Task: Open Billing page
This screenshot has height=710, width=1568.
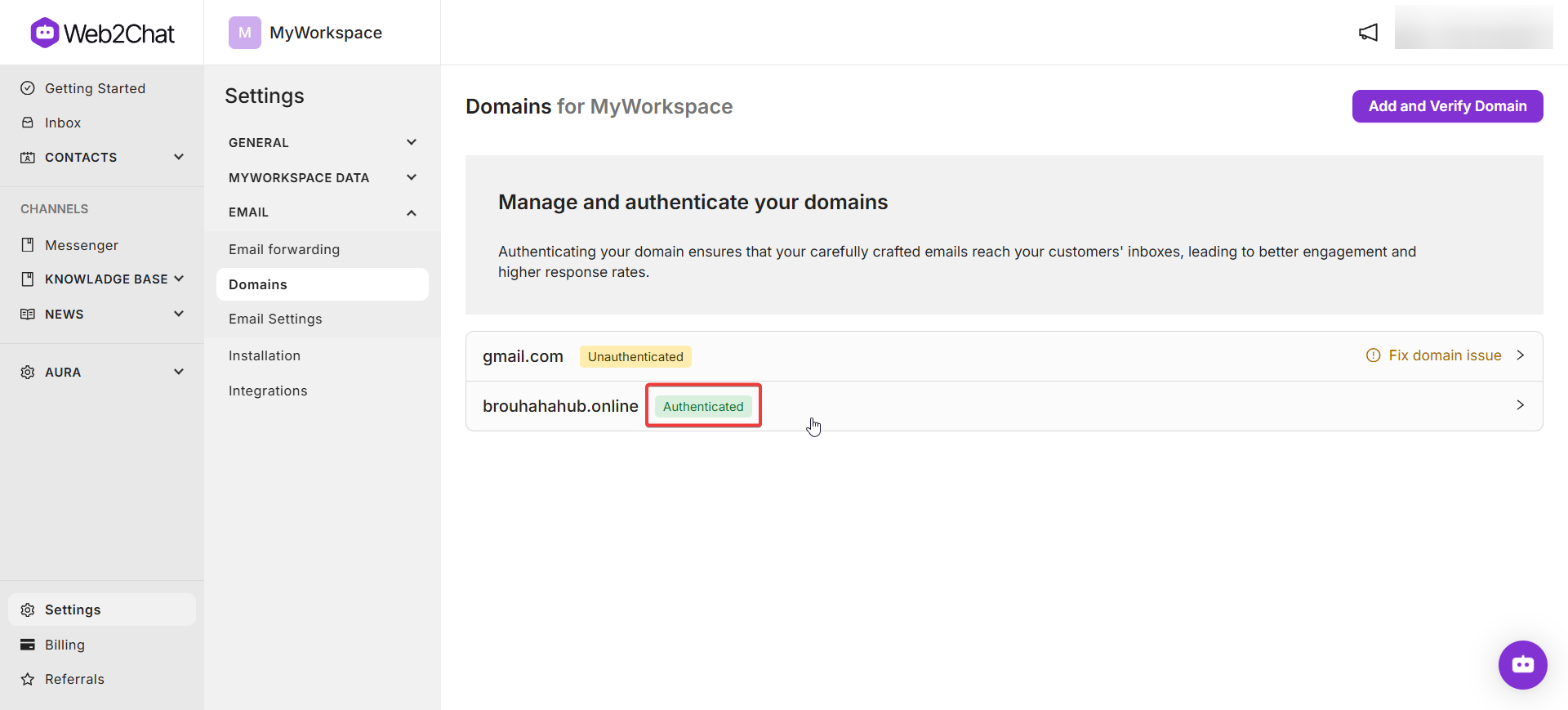Action: point(65,645)
